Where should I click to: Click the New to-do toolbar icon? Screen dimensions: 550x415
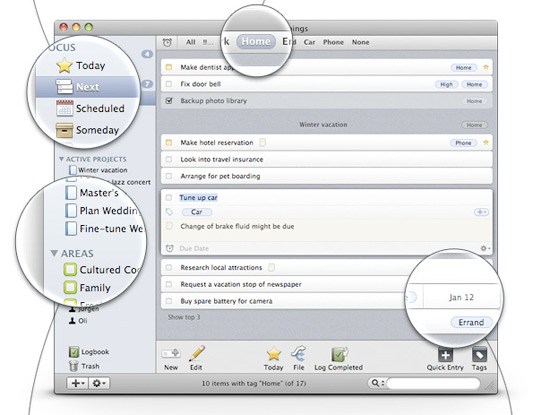pyautogui.click(x=171, y=353)
